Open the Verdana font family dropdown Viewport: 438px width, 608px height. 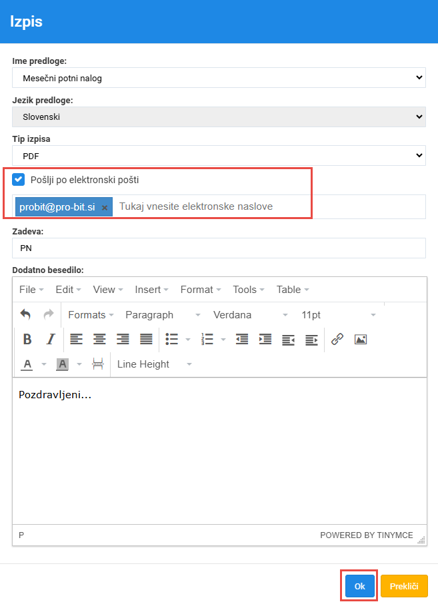click(x=250, y=315)
